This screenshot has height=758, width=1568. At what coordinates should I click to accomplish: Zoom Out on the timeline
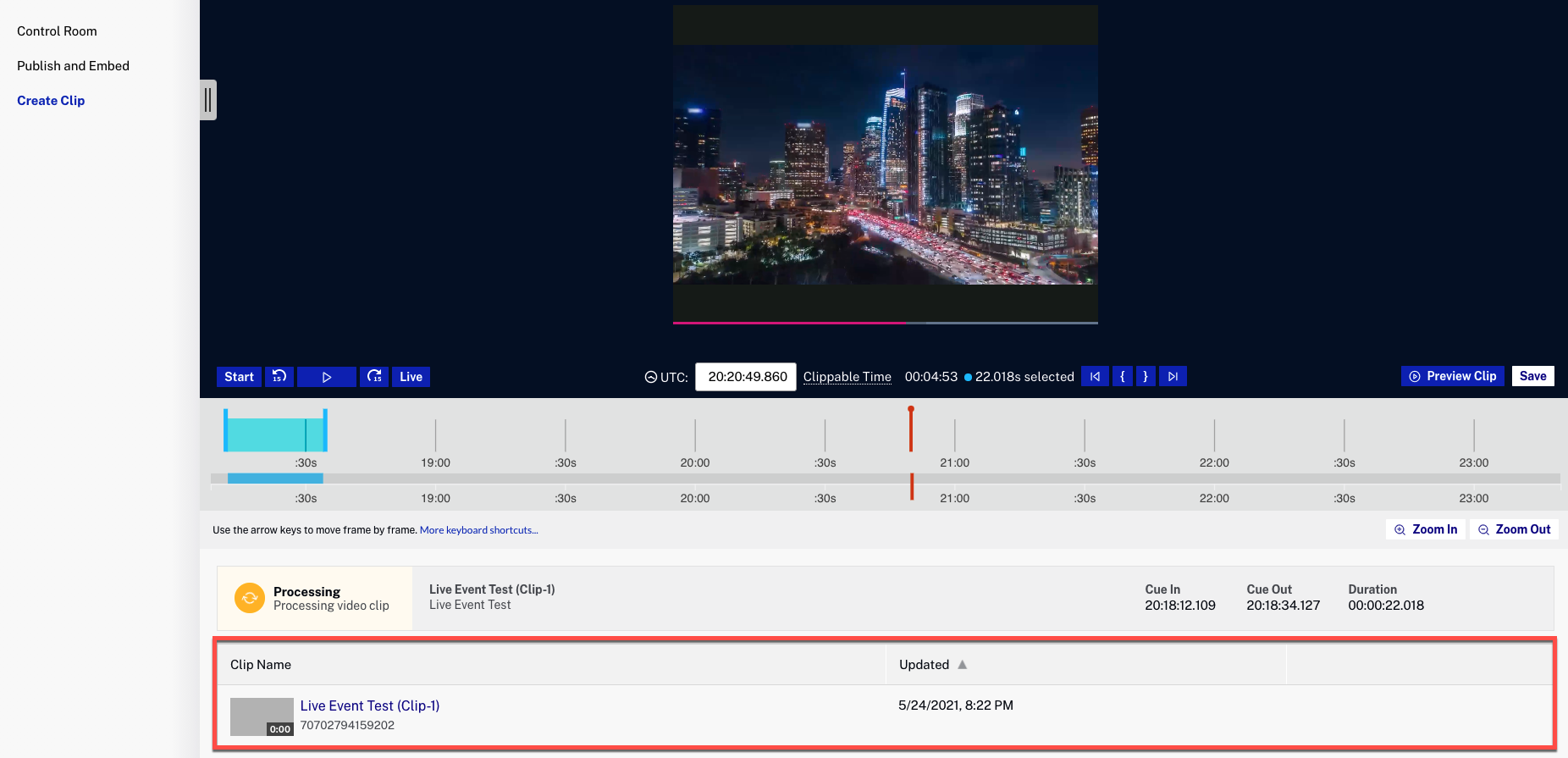click(1514, 529)
